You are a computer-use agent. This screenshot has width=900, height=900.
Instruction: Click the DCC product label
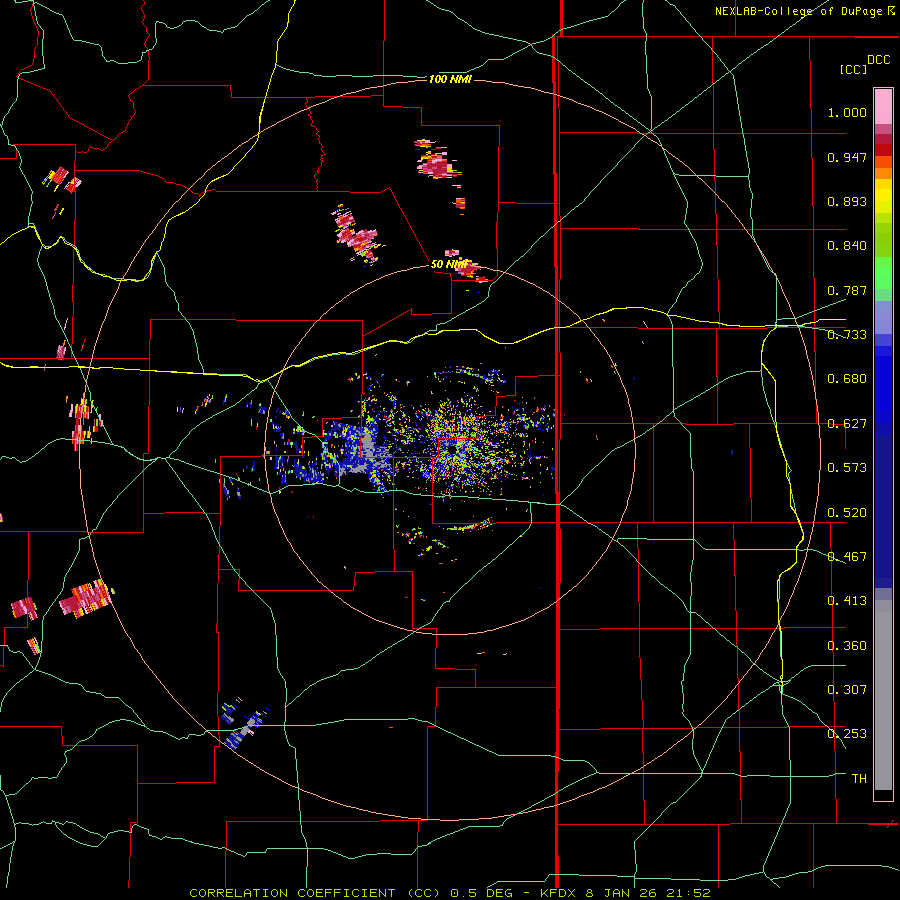coord(878,60)
